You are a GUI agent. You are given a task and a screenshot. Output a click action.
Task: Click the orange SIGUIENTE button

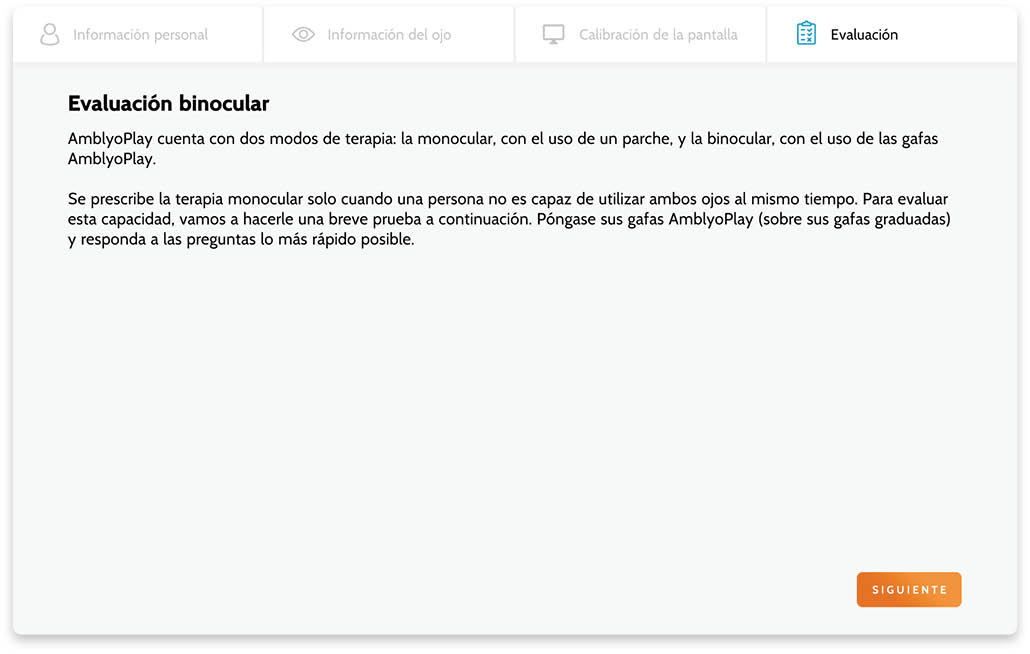click(x=908, y=590)
